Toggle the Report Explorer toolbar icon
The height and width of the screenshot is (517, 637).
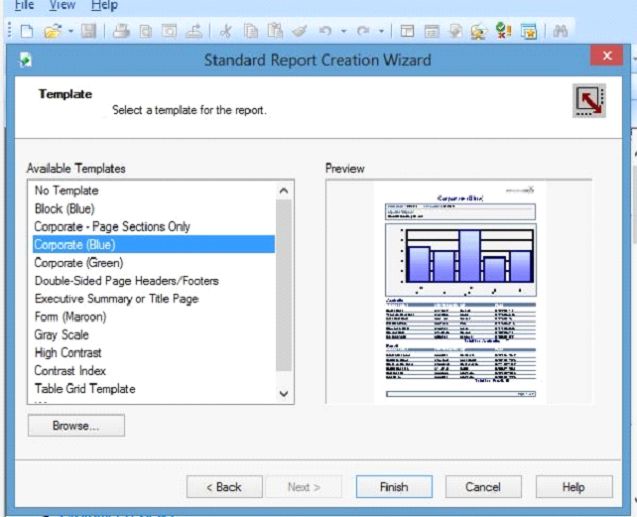431,31
